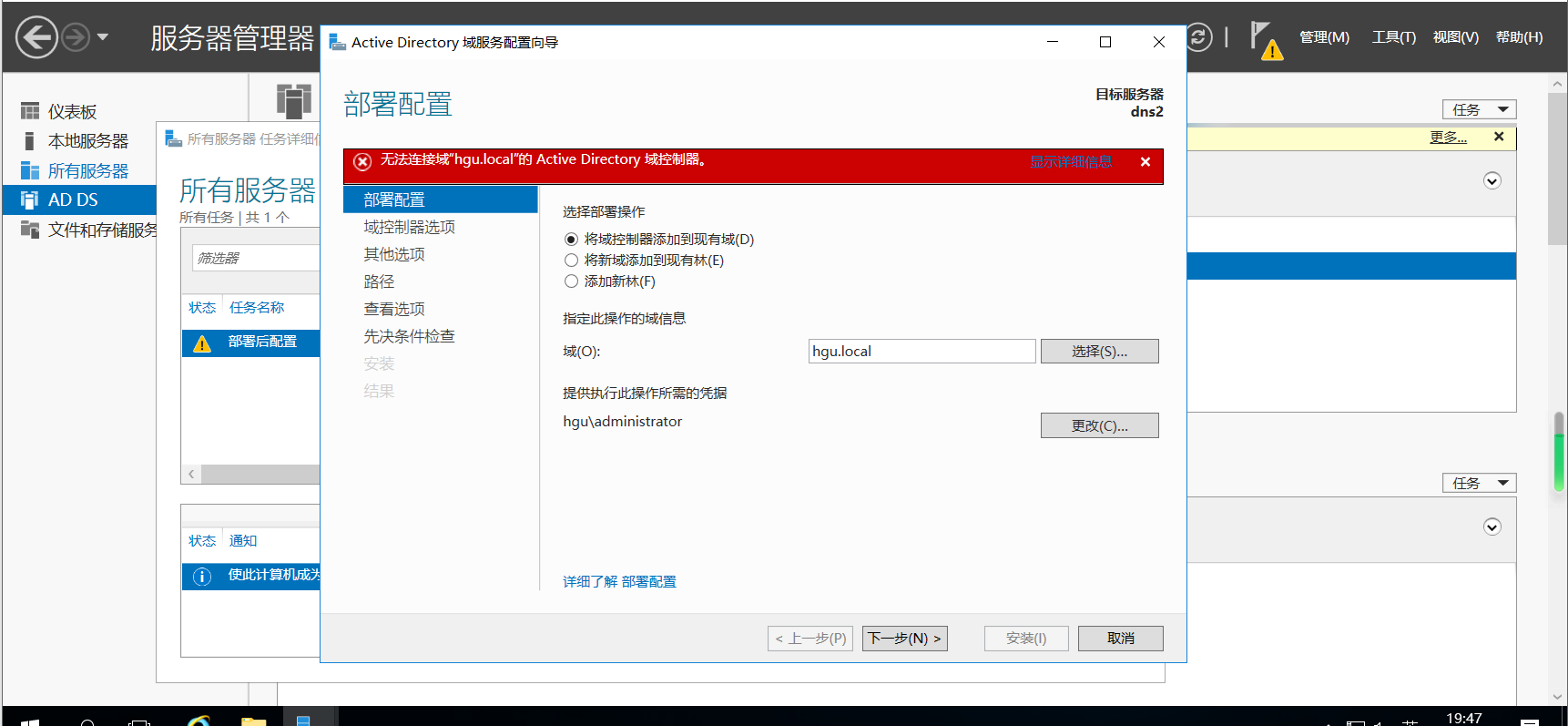Image resolution: width=1568 pixels, height=726 pixels.
Task: Click the 域 input field containing hgu.local
Action: (921, 352)
